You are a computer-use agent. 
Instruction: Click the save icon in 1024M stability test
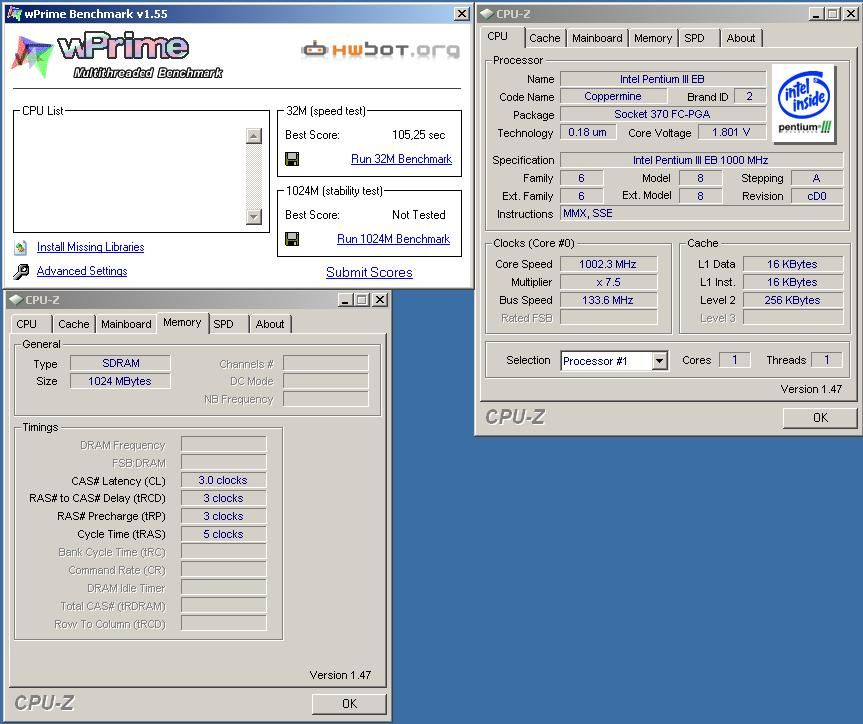coord(292,239)
